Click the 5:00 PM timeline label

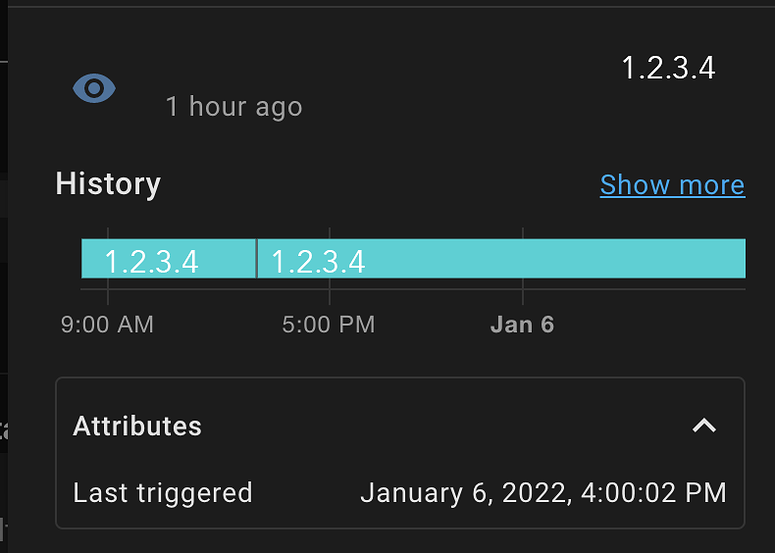(x=328, y=325)
